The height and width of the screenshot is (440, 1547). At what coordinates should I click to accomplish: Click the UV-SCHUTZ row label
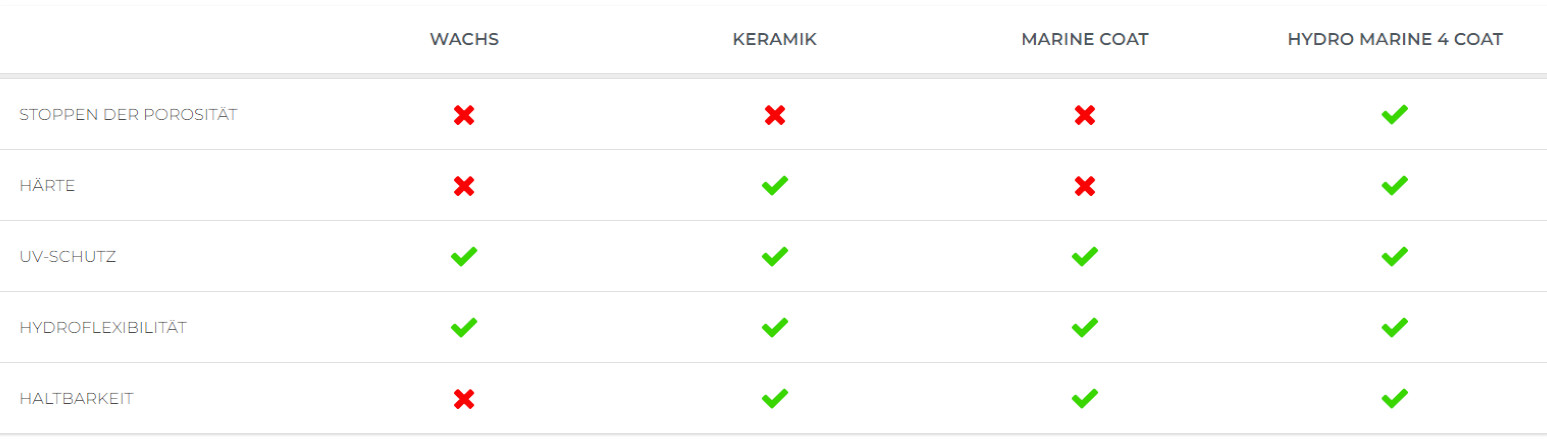(x=68, y=256)
